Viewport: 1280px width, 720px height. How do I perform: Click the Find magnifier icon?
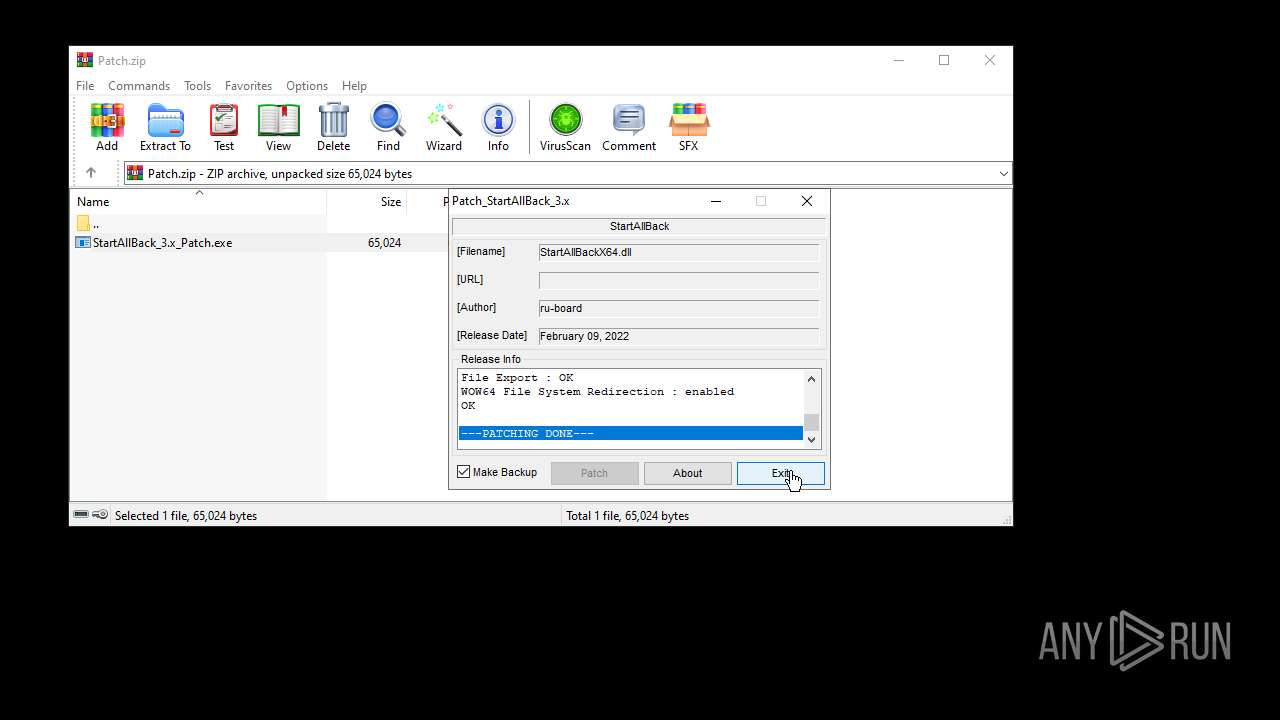tap(388, 127)
